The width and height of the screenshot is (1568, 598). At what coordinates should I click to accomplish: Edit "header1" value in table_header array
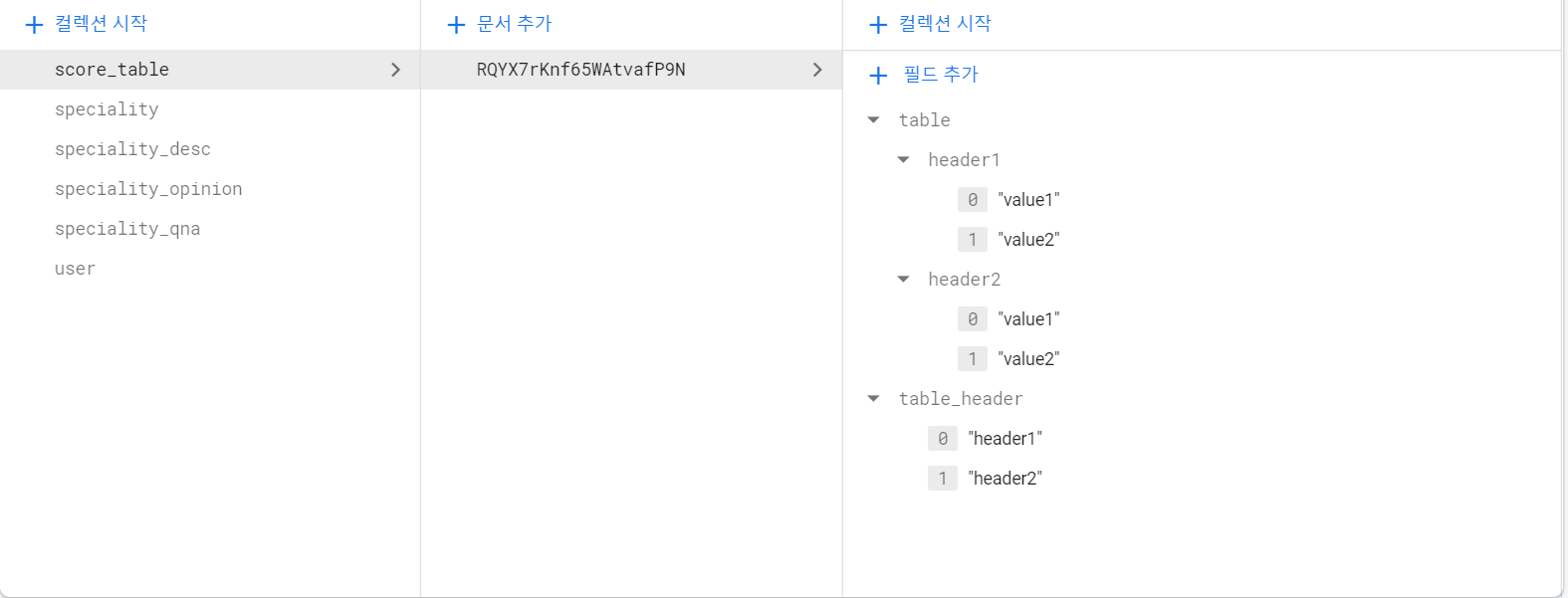coord(1005,439)
